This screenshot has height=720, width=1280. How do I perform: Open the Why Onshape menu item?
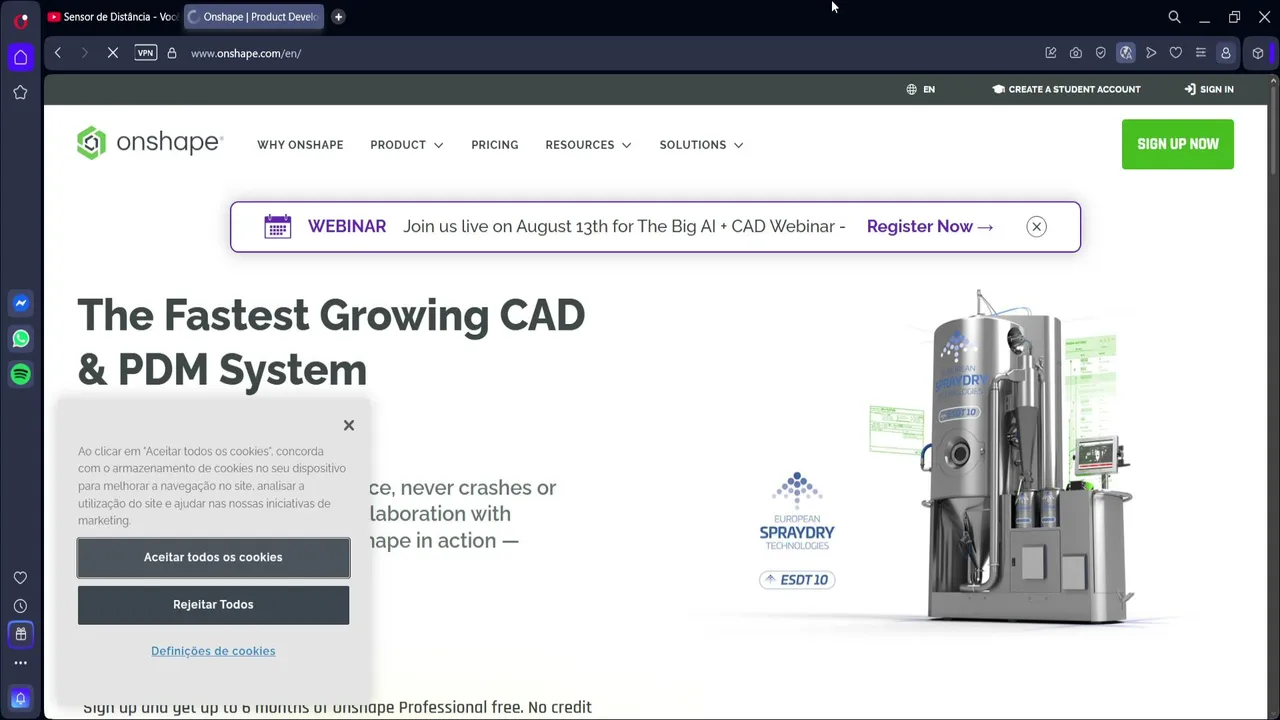pyautogui.click(x=300, y=145)
